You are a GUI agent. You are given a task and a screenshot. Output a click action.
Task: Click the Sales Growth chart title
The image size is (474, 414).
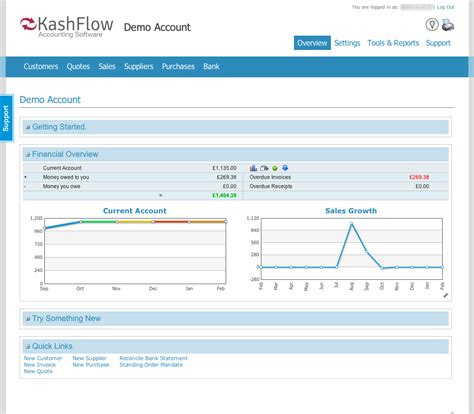351,211
